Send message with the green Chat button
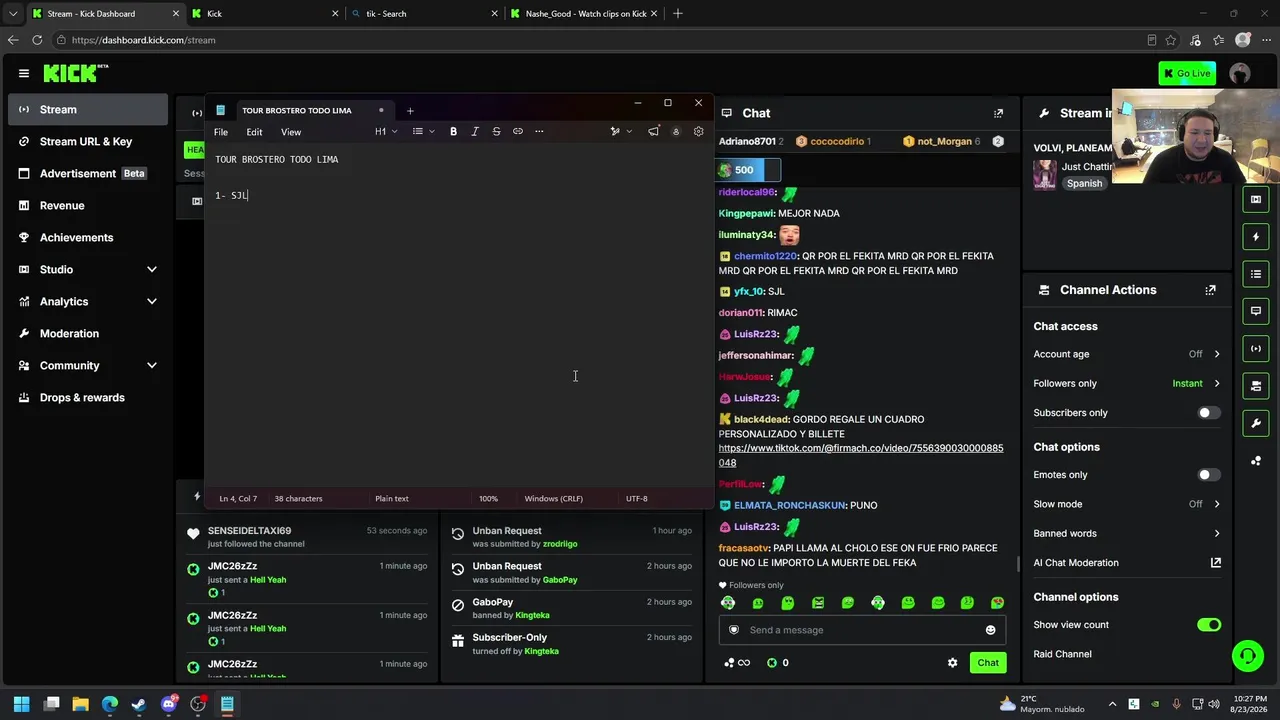The image size is (1280, 720). click(x=988, y=662)
